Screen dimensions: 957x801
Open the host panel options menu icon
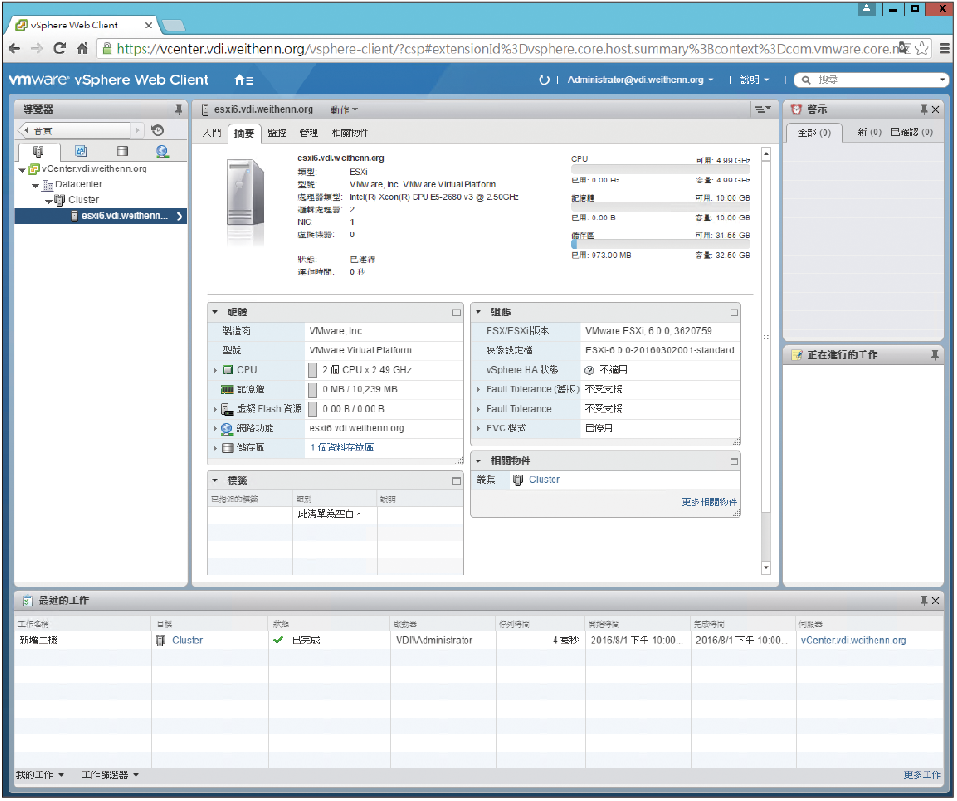[x=762, y=109]
